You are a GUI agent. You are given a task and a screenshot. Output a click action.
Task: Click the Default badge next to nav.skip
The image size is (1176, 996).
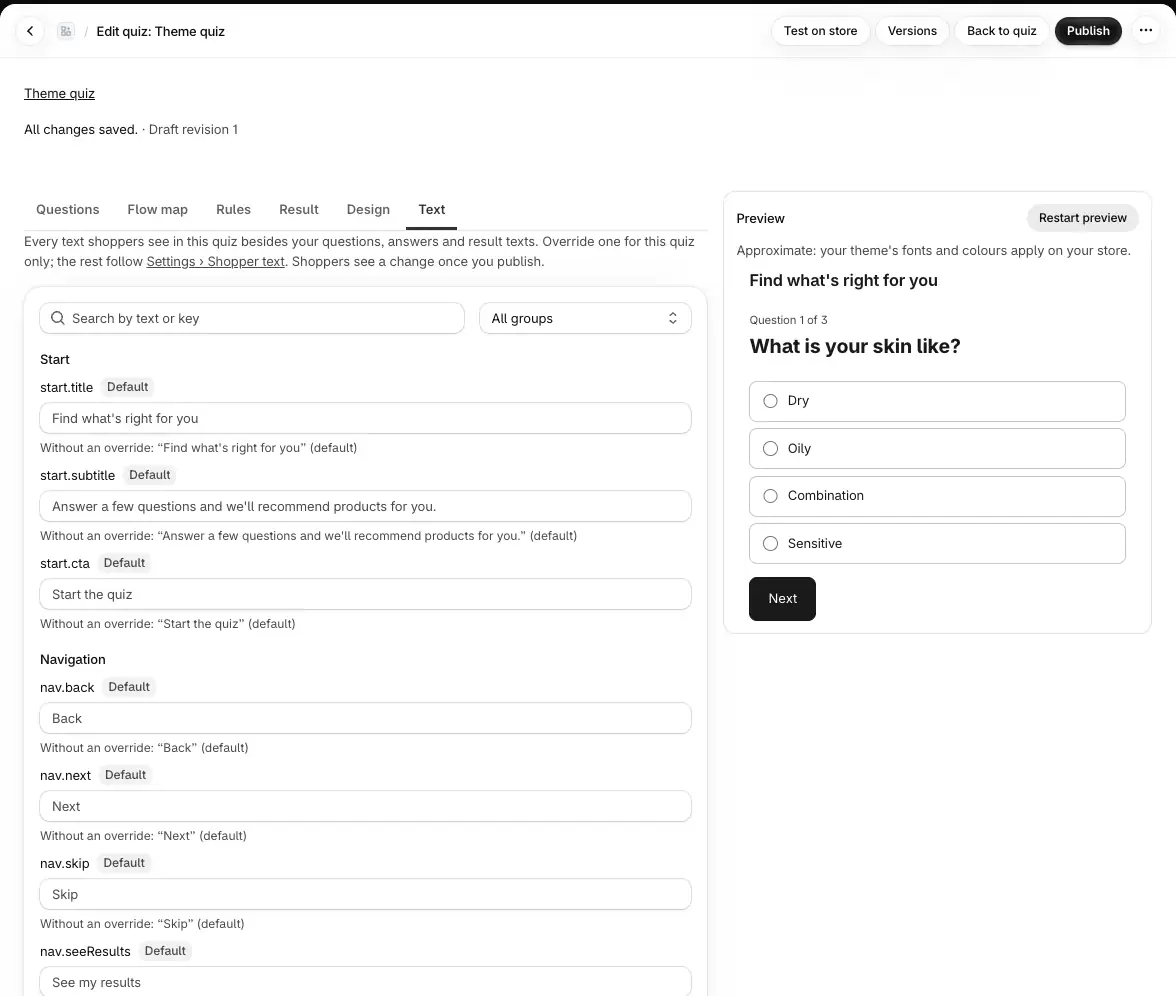coord(124,862)
